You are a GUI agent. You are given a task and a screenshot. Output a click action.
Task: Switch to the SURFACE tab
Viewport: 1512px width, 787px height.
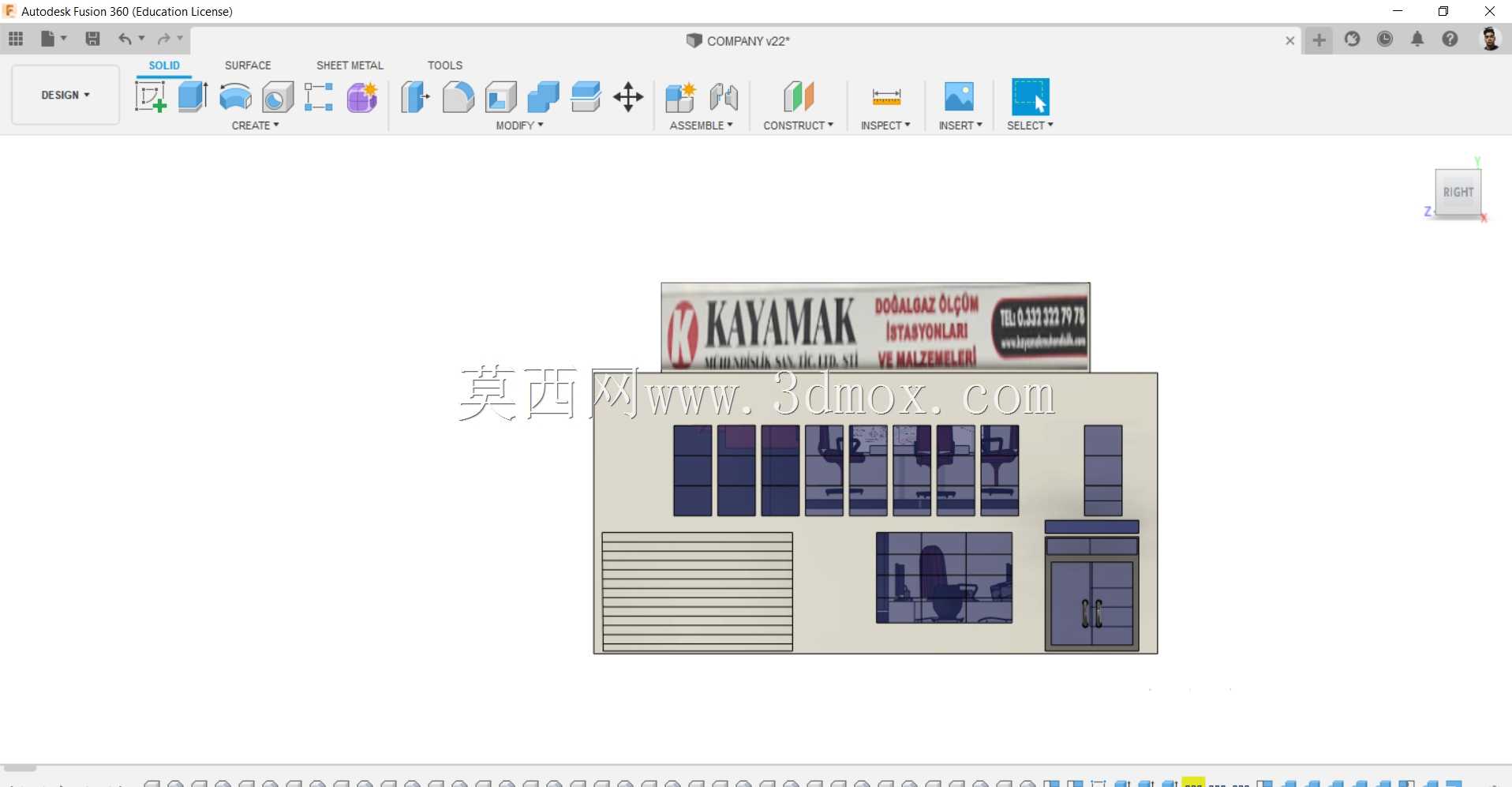click(x=248, y=66)
